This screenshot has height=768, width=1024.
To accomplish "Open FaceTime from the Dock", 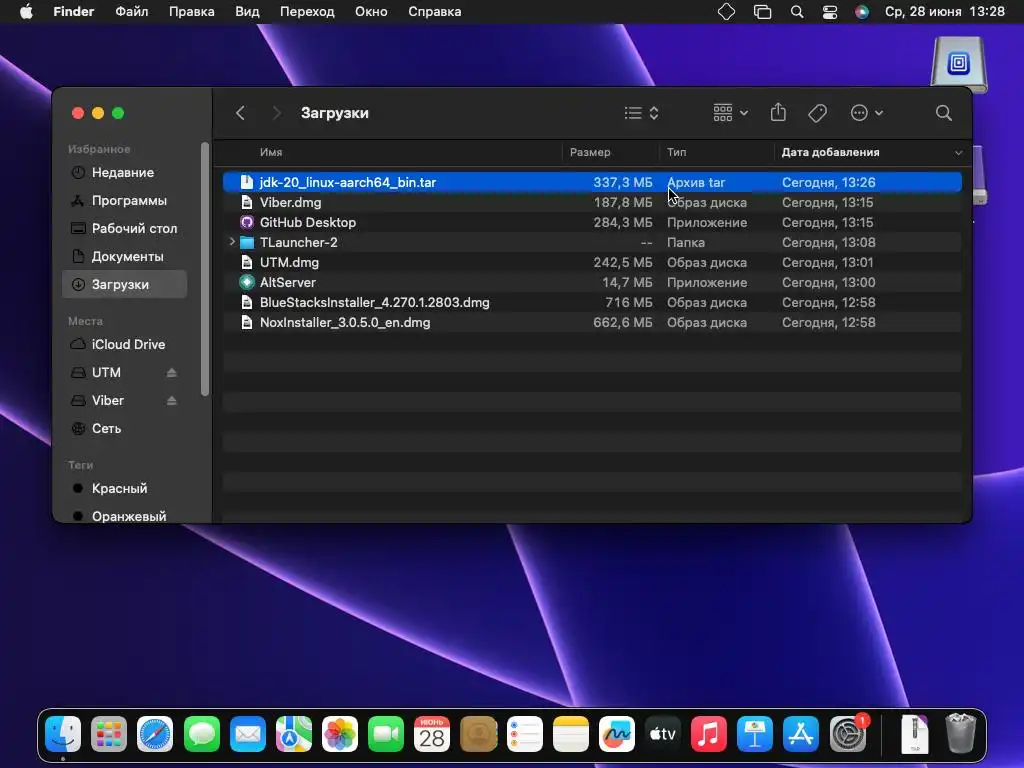I will pyautogui.click(x=386, y=734).
